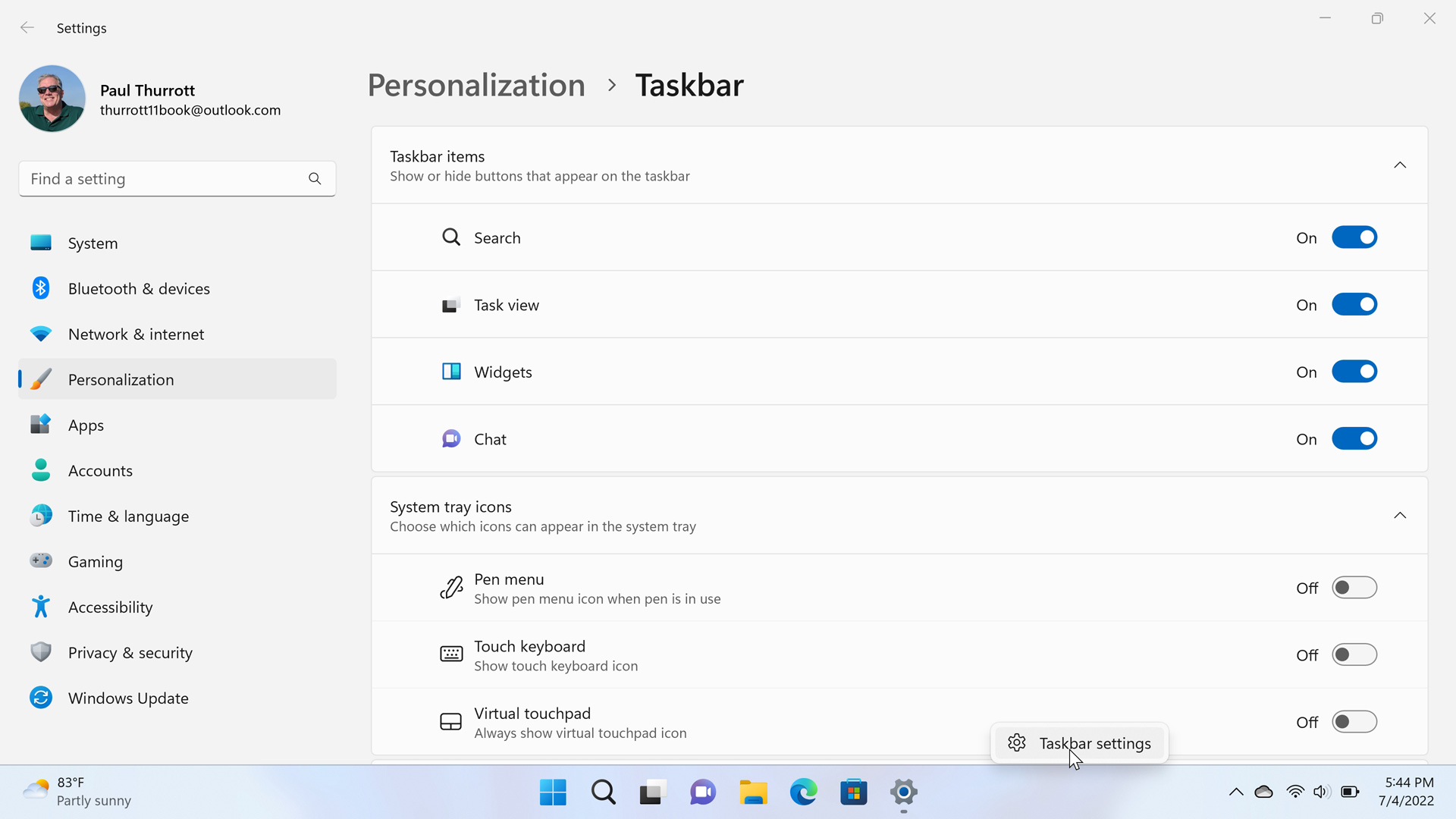Click the Personalization breadcrumb link
Image resolution: width=1456 pixels, height=819 pixels.
click(x=476, y=85)
